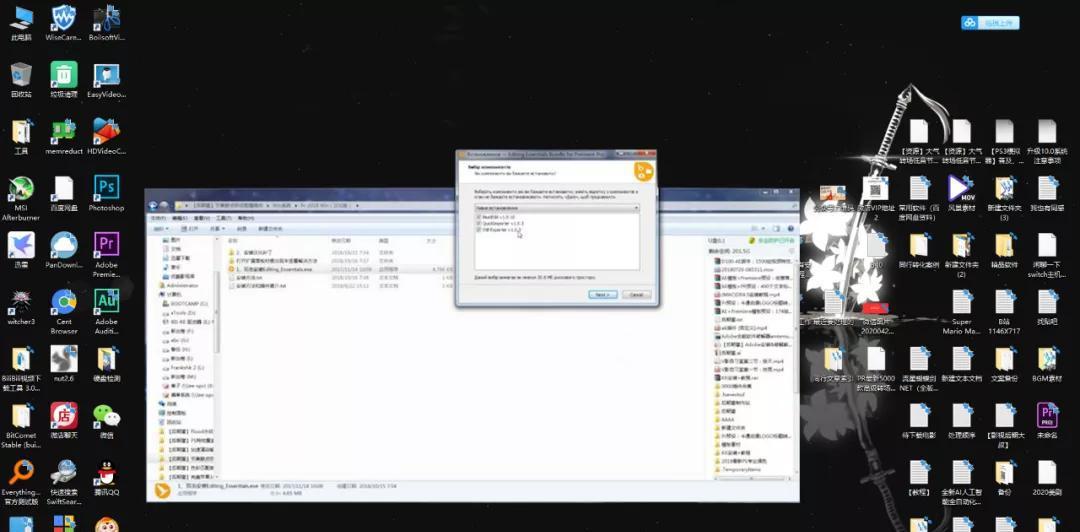Select the Everything search desktop icon

coord(20,474)
